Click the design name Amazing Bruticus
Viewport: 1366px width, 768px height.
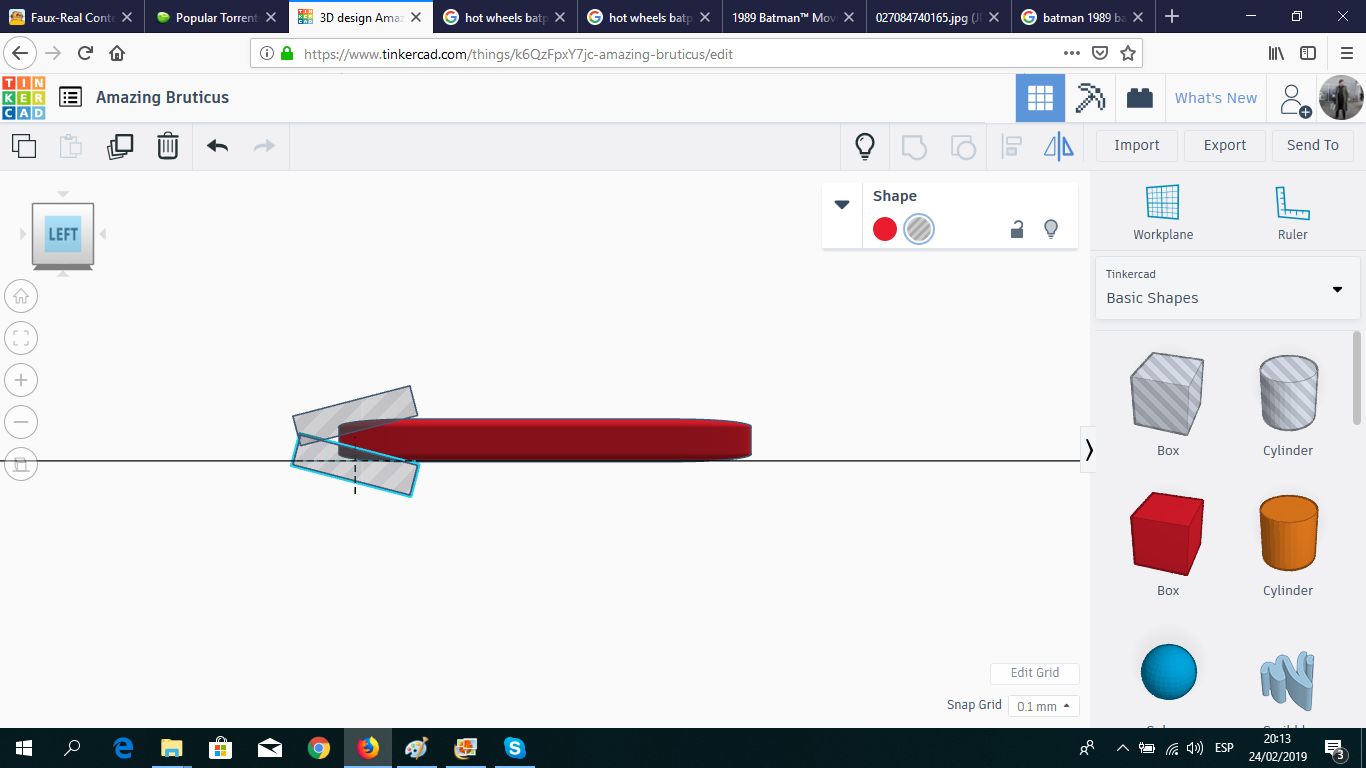[162, 98]
